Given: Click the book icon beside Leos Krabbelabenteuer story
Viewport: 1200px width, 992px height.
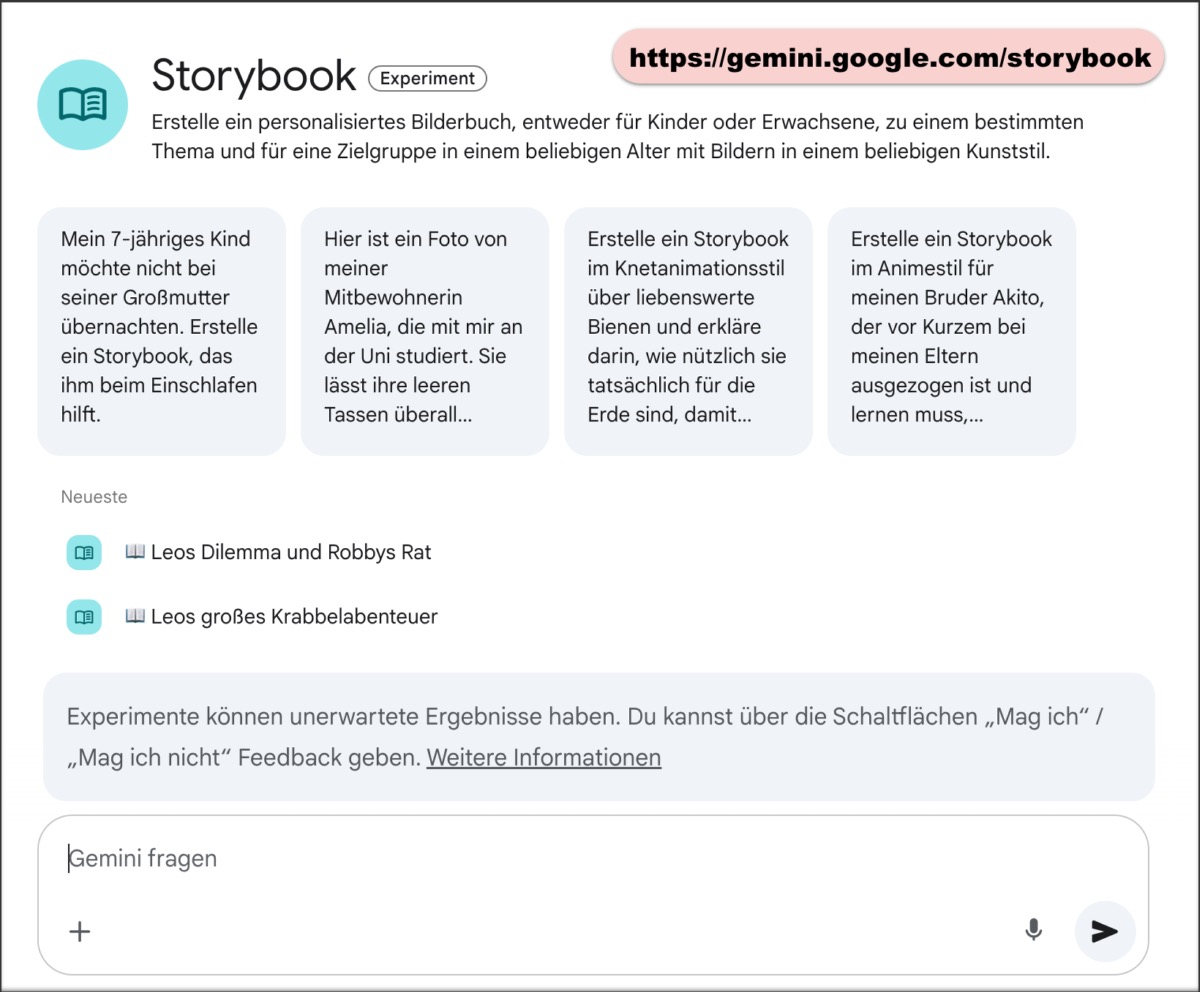Looking at the screenshot, I should pyautogui.click(x=83, y=616).
